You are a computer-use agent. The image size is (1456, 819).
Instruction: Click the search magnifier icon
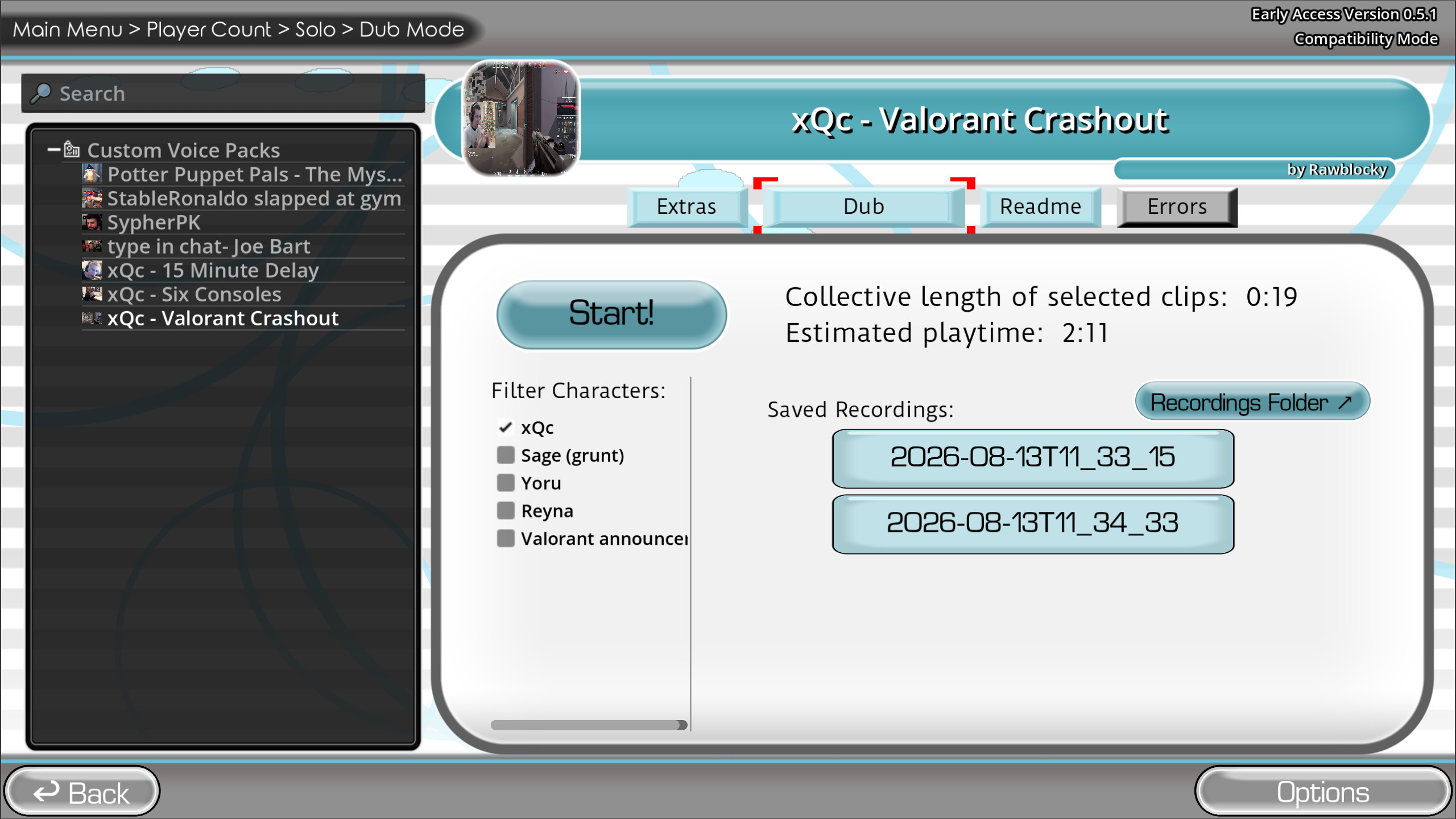(x=40, y=93)
